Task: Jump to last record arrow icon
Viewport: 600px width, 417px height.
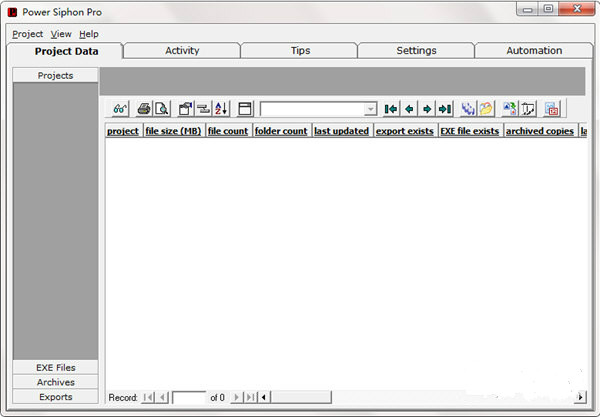Action: click(x=445, y=109)
